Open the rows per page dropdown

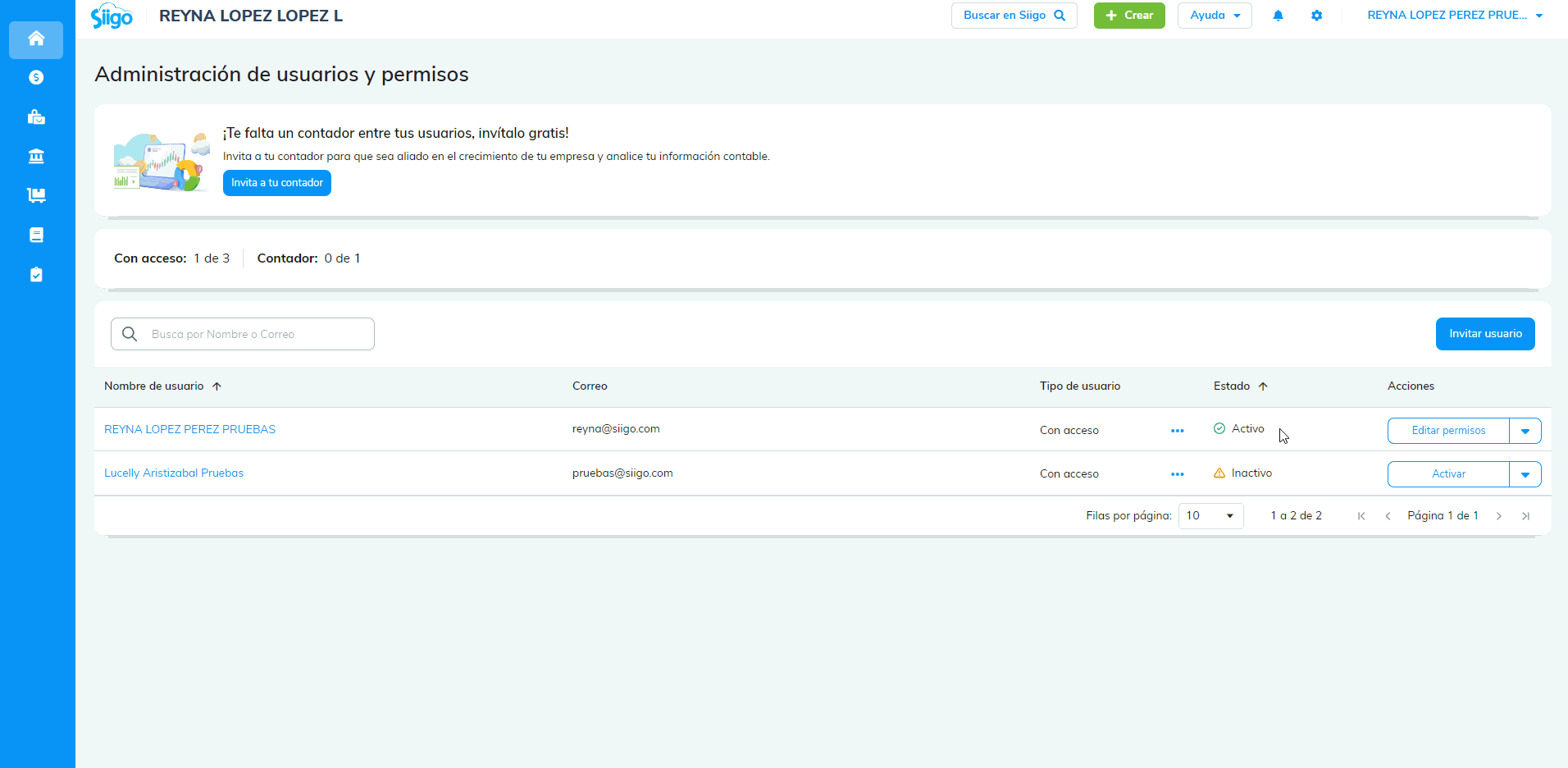point(1210,516)
